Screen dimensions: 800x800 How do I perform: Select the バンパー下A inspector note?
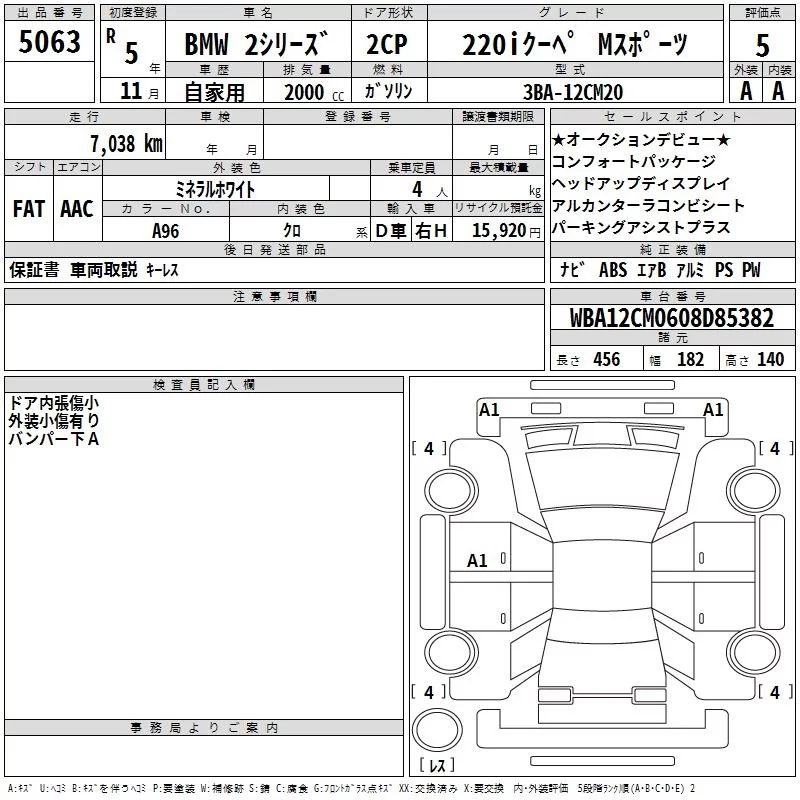(54, 438)
